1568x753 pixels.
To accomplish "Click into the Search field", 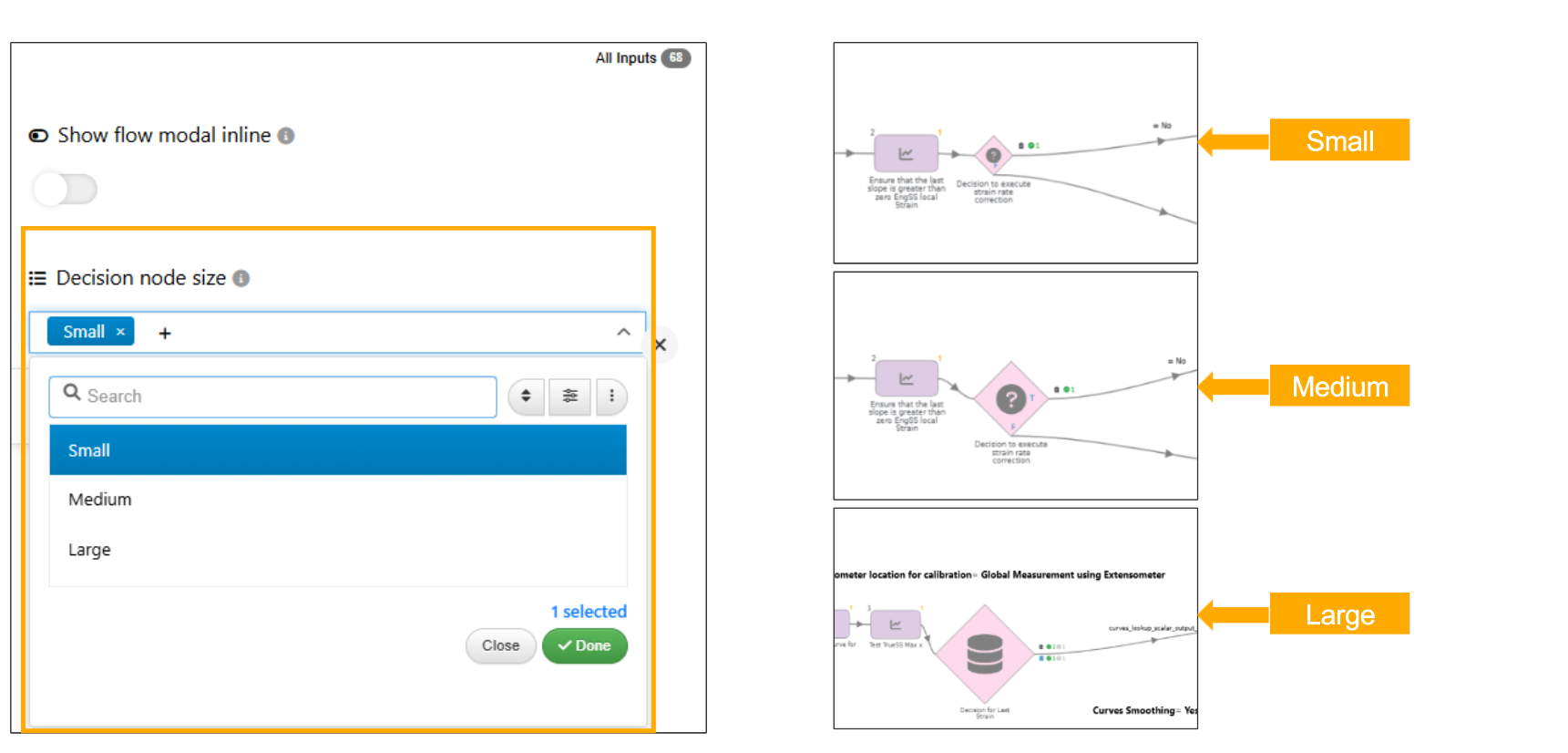I will 273,397.
